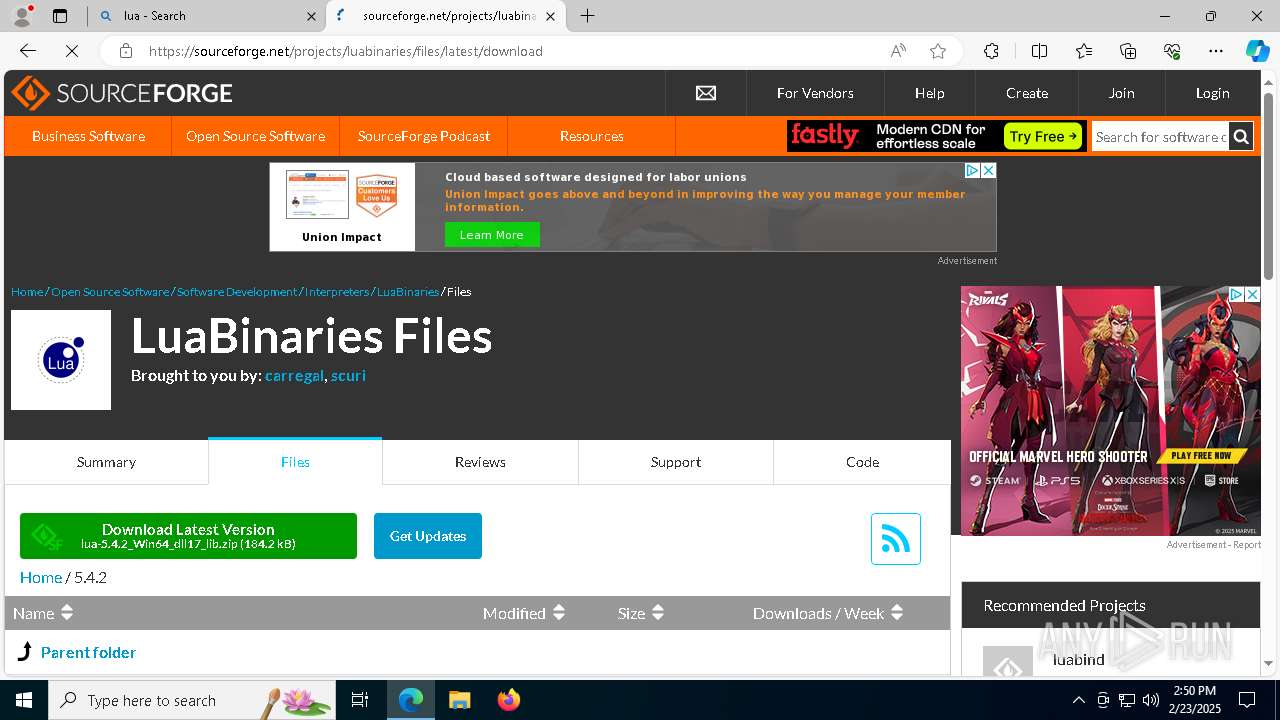Screen dimensions: 1280x720
Task: Click the Lua project logo
Action: click(61, 360)
